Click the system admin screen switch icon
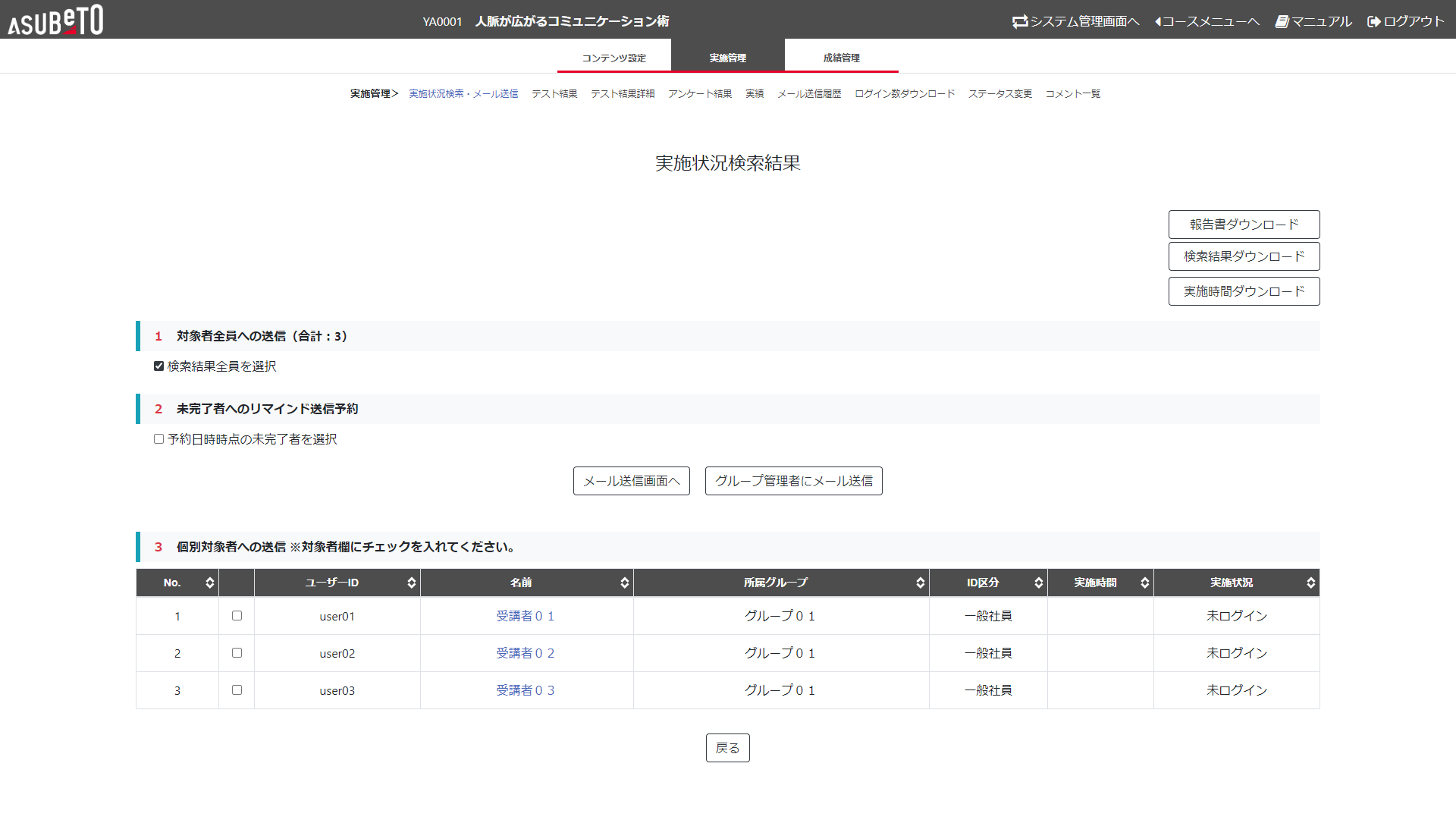The image size is (1456, 823). click(1020, 21)
